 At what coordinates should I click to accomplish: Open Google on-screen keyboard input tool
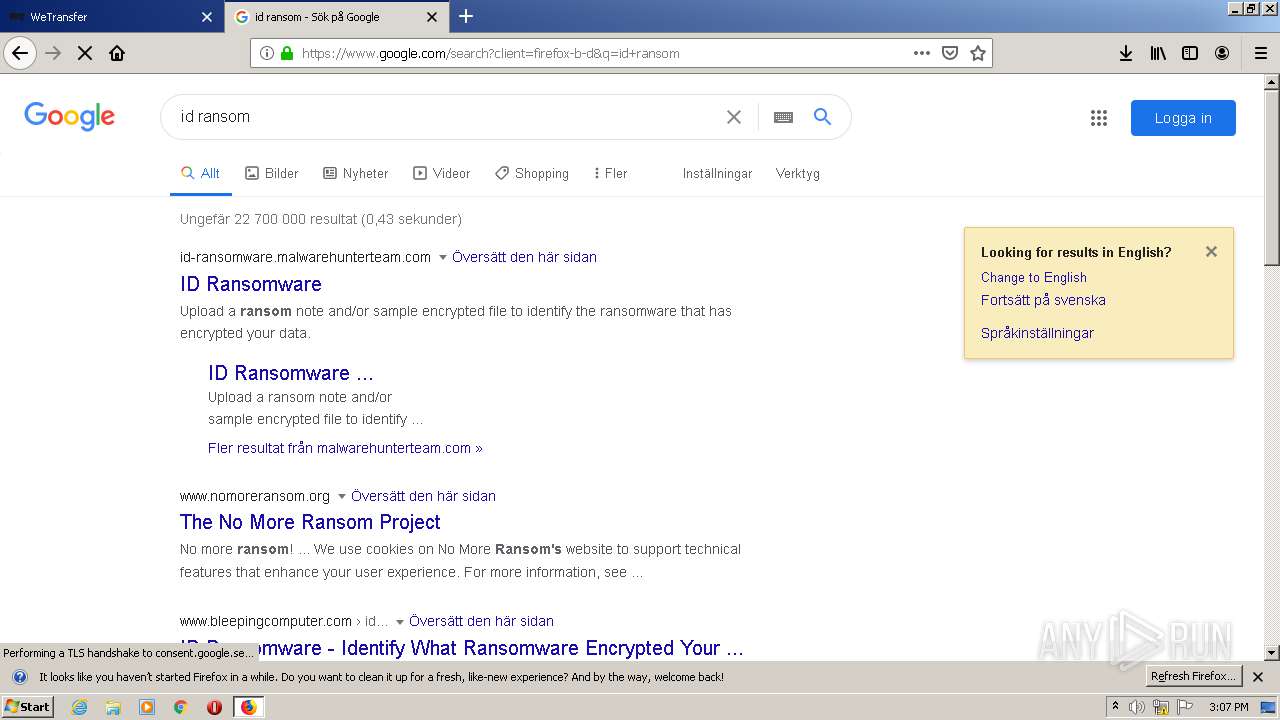[783, 117]
